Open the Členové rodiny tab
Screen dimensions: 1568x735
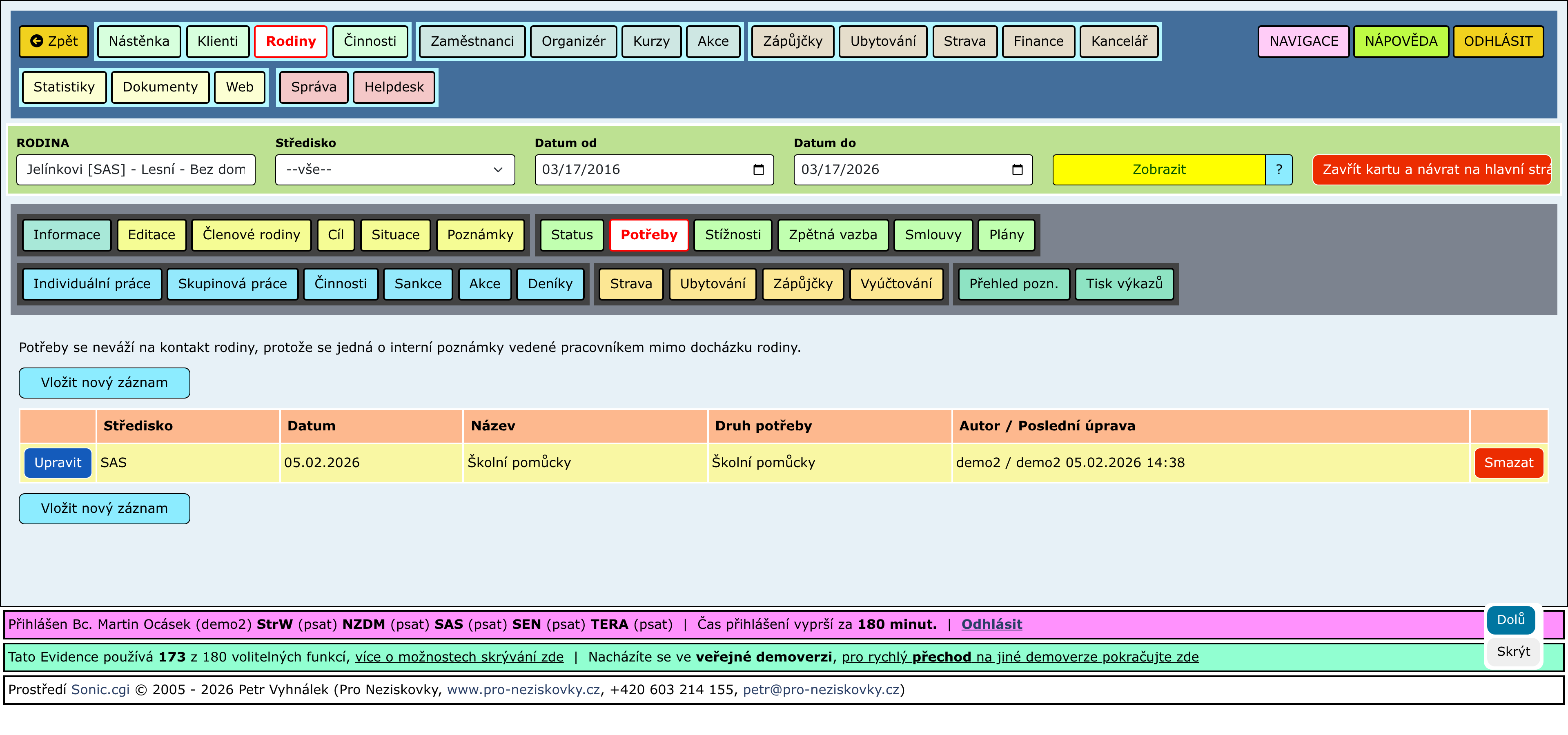[x=251, y=235]
